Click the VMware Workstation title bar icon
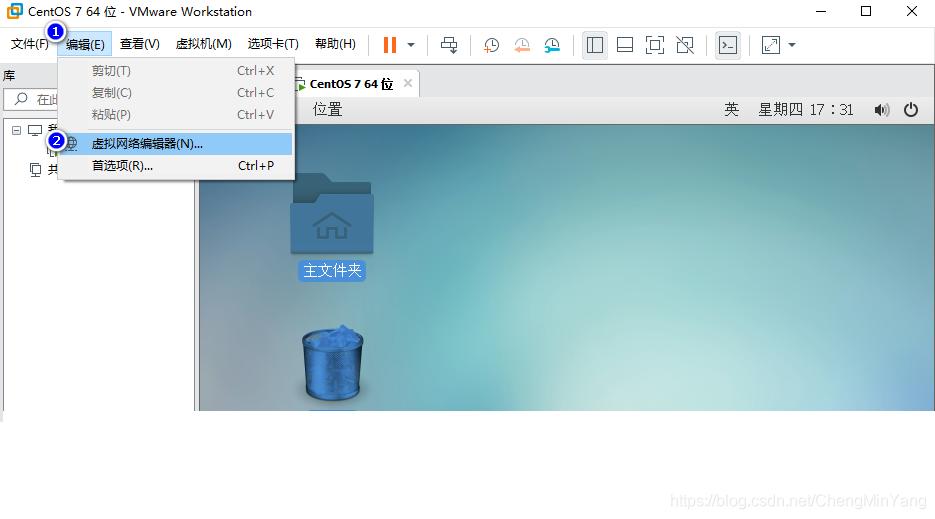The width and height of the screenshot is (935, 519). 14,11
